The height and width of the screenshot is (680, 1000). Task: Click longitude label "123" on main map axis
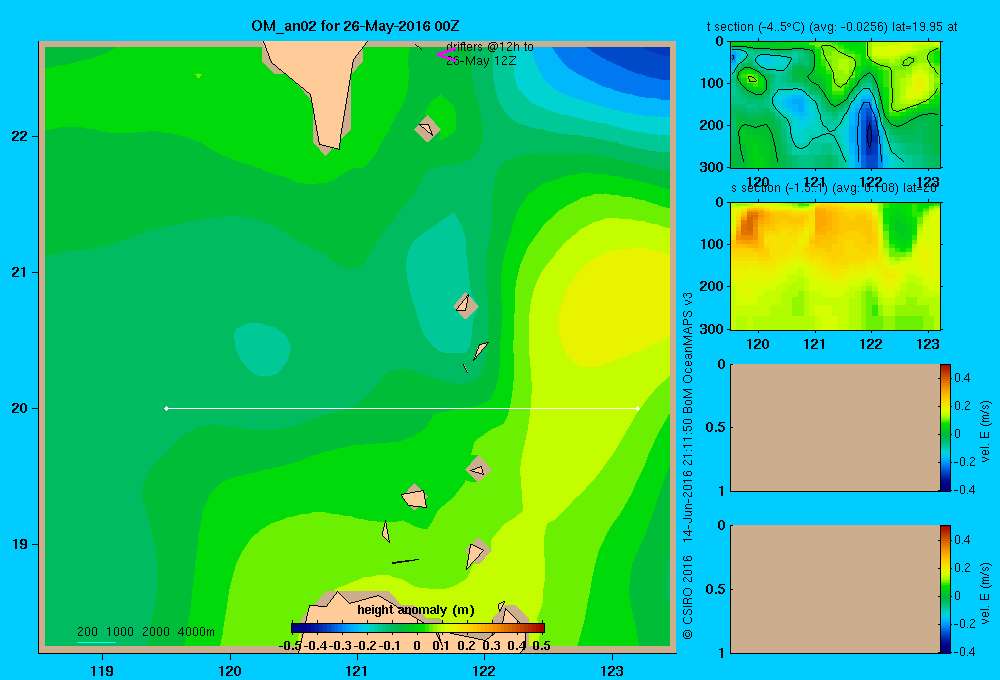click(x=612, y=671)
